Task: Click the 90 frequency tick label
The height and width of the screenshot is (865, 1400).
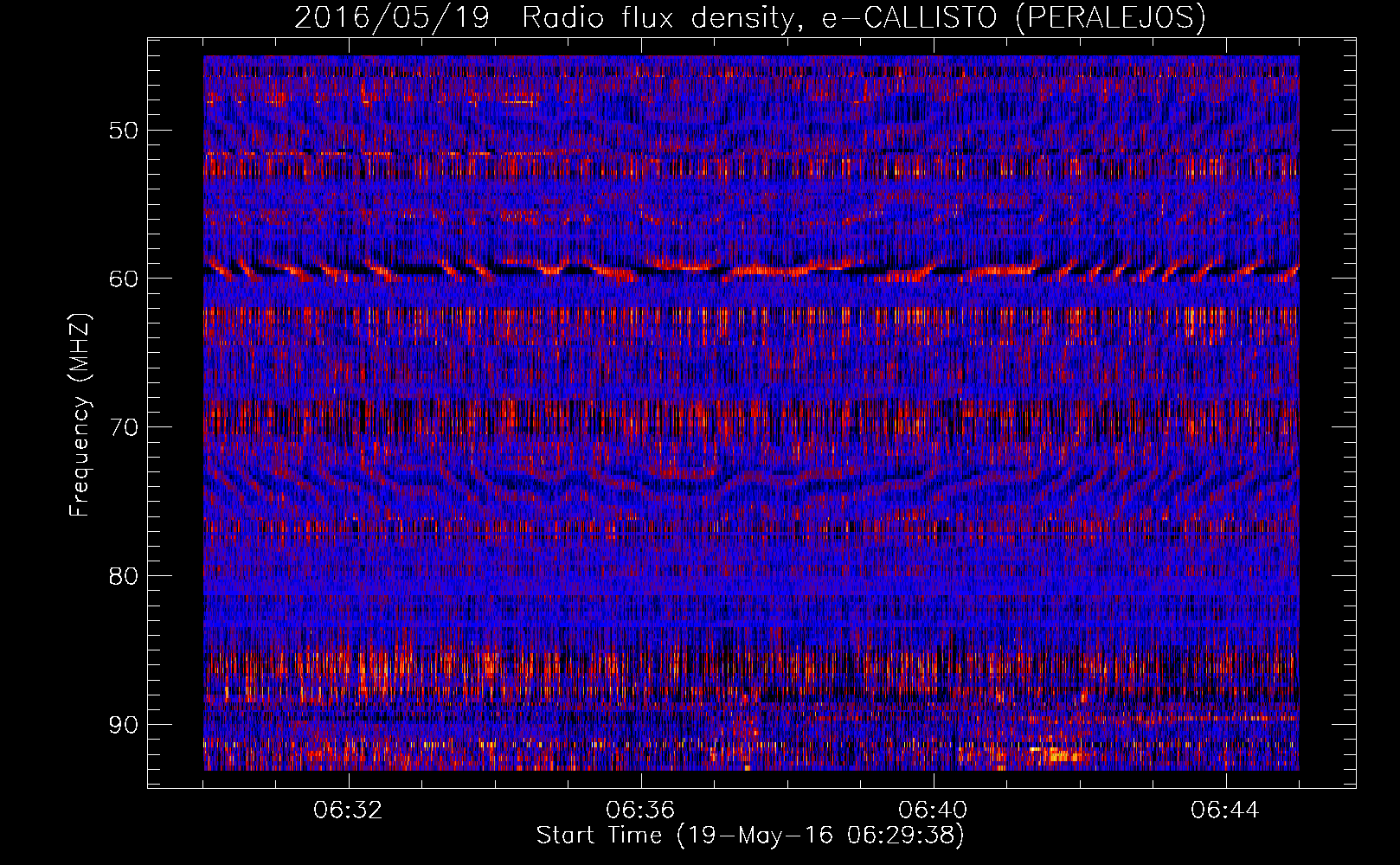Action: [x=123, y=725]
